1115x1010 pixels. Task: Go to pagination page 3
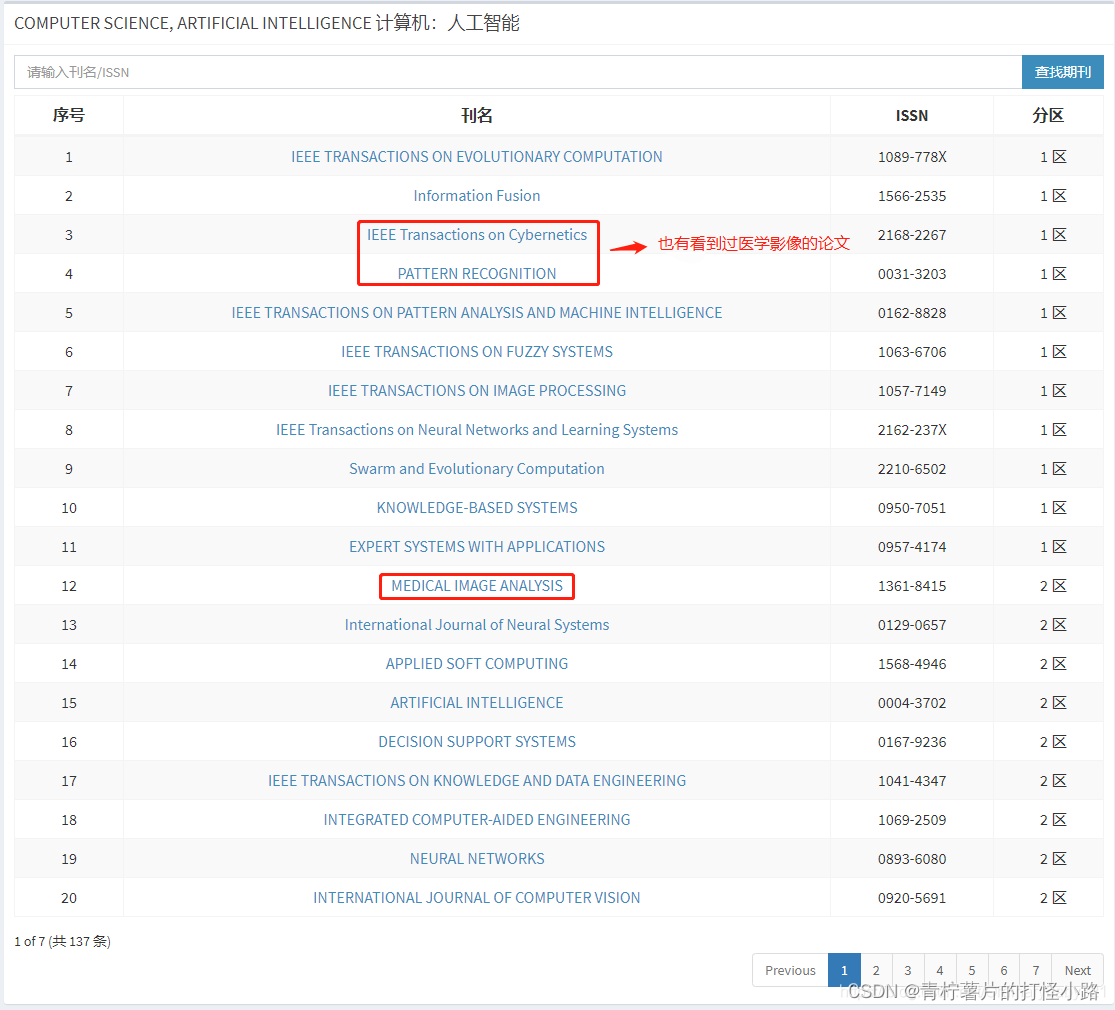pyautogui.click(x=908, y=970)
